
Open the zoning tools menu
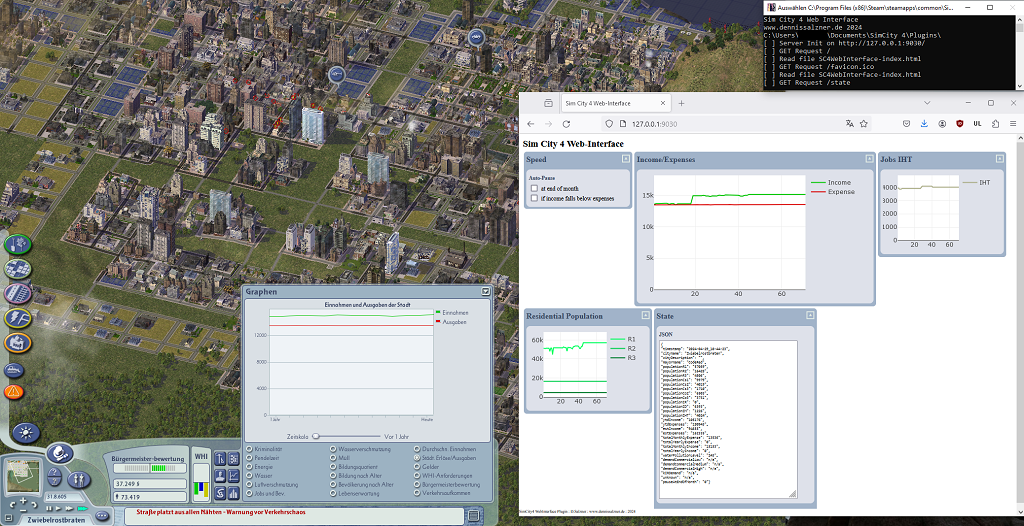18,269
